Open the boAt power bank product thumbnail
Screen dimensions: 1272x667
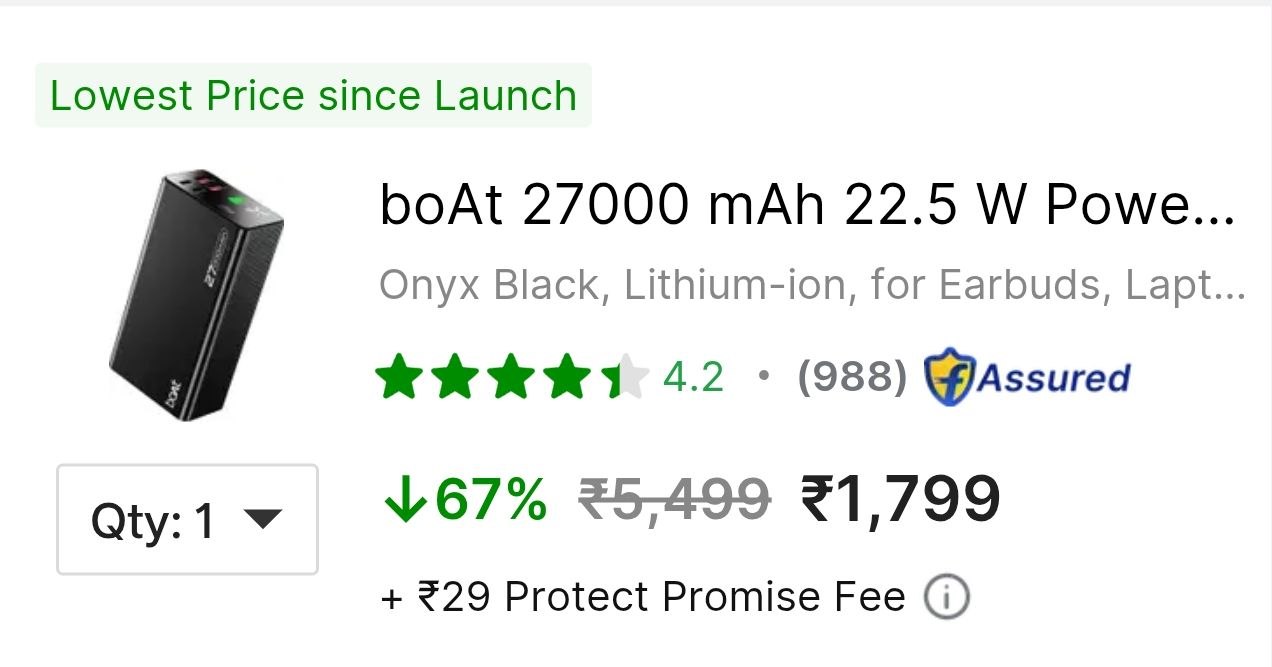tap(197, 296)
